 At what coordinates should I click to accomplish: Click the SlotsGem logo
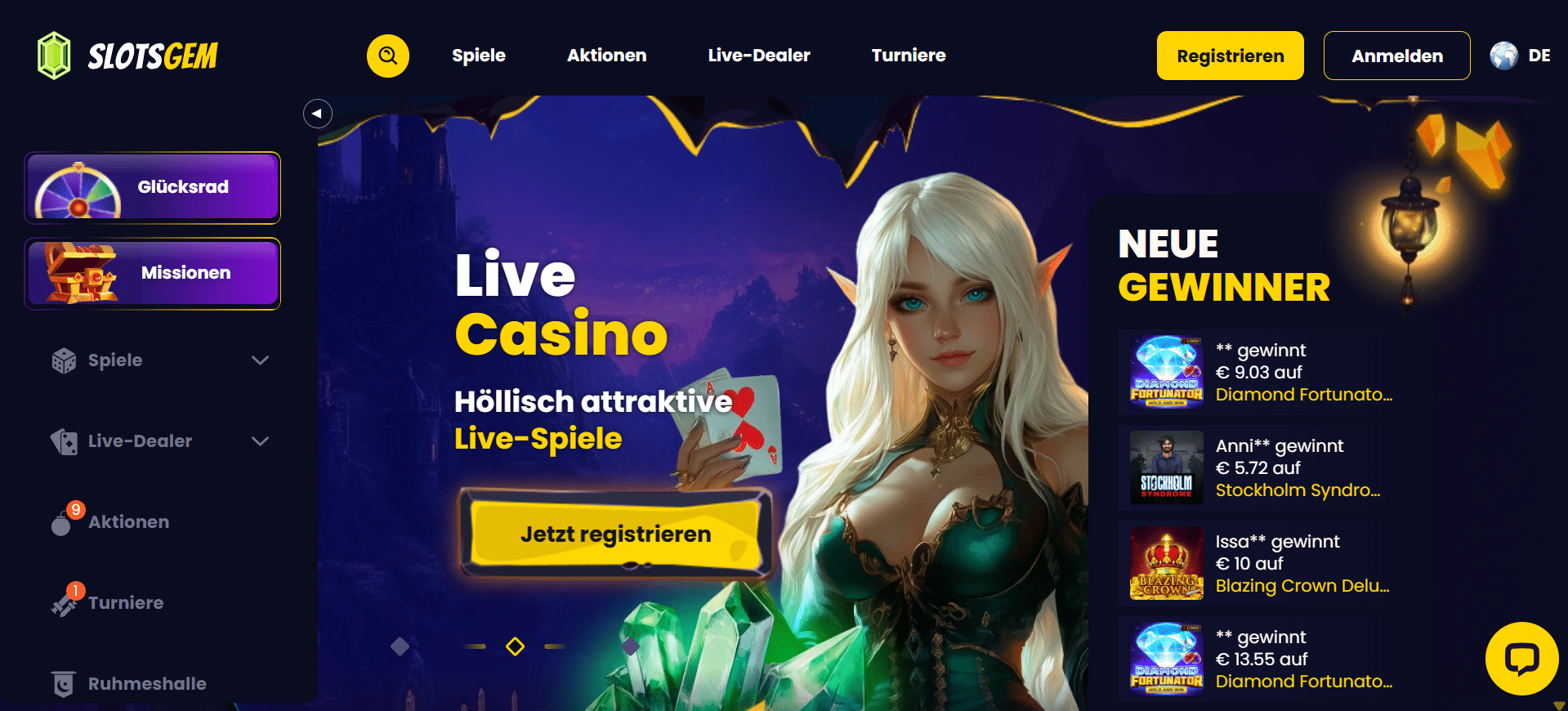tap(127, 56)
